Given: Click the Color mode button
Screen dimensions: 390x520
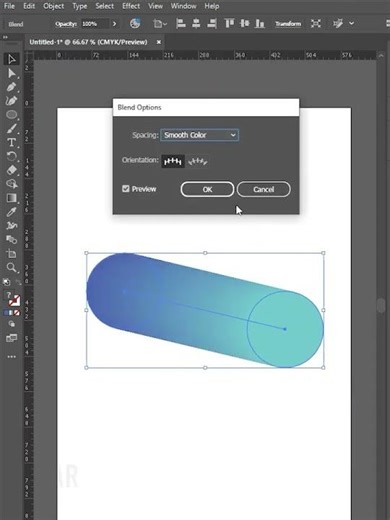Looking at the screenshot, I should (6, 313).
